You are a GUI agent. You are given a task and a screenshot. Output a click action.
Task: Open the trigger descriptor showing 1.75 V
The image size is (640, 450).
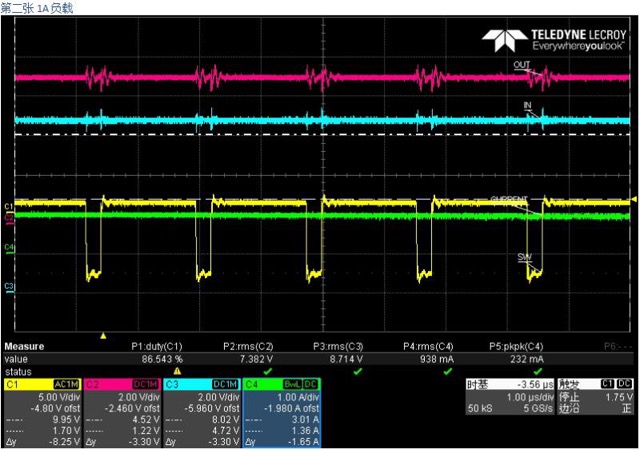(596, 397)
